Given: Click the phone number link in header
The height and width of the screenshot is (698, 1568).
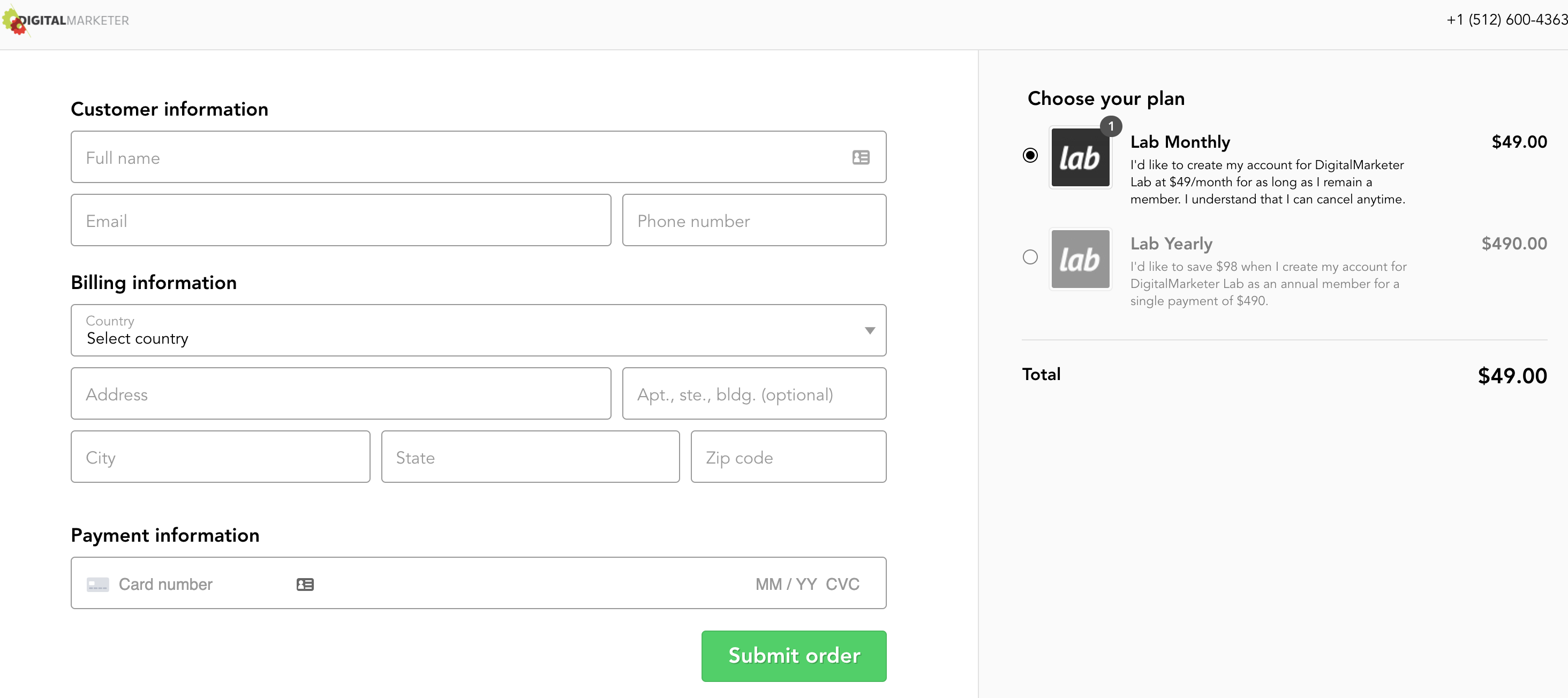Looking at the screenshot, I should tap(1506, 20).
